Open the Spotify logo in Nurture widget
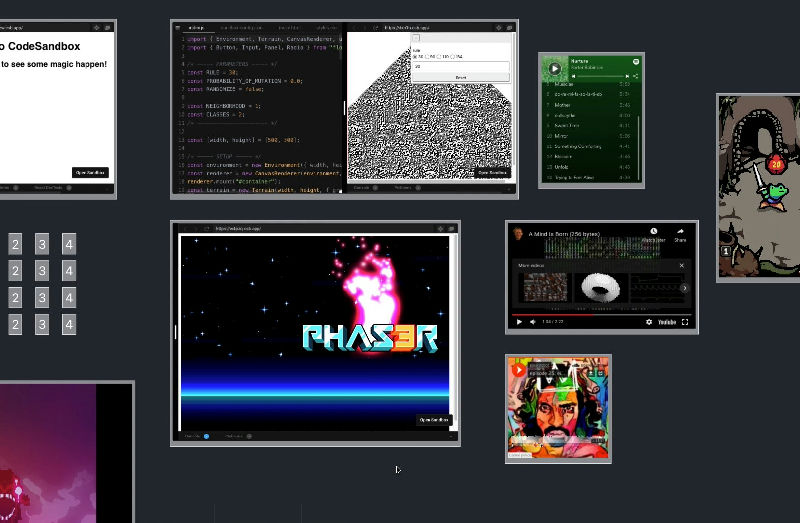800x523 pixels. pyautogui.click(x=636, y=61)
